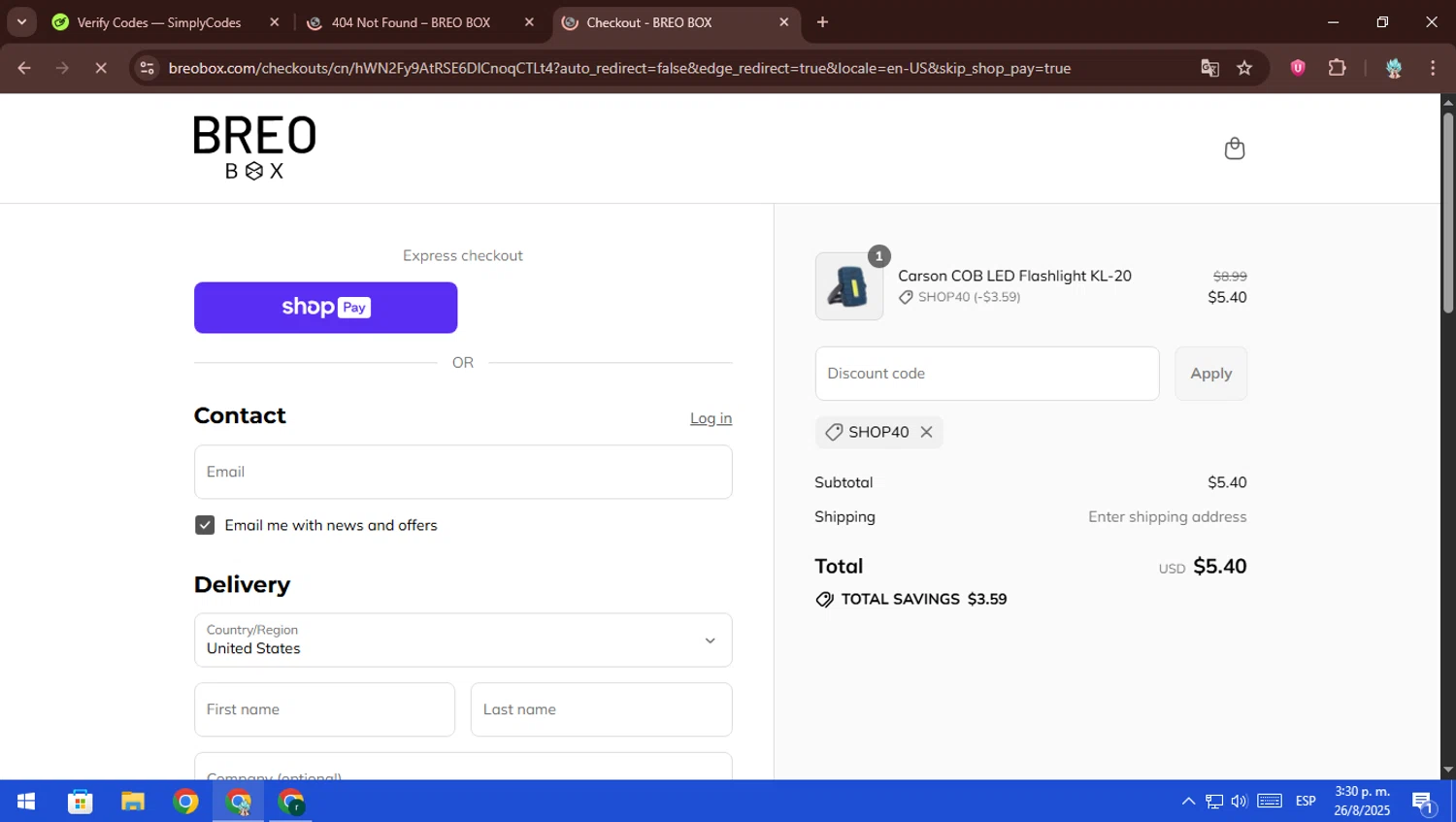Screen dimensions: 1456x822
Task: Click the TOTAL SAVINGS $3.59 text
Action: (924, 600)
